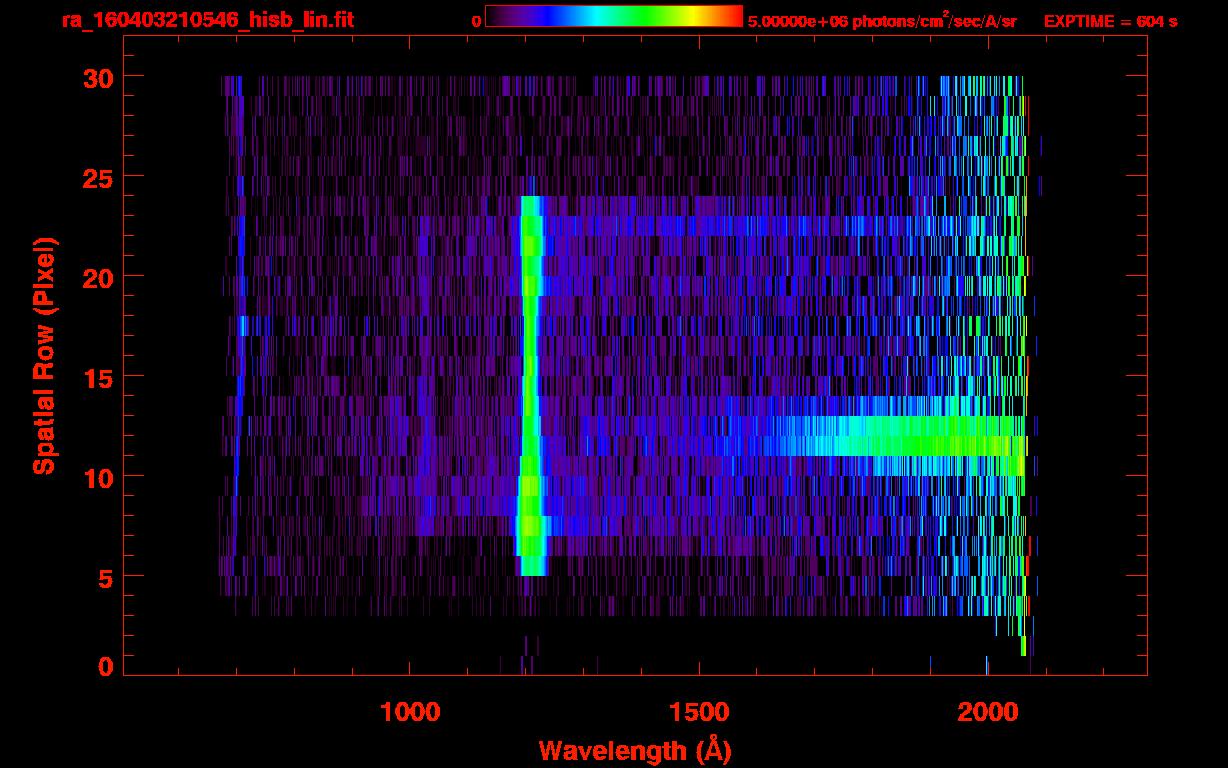The image size is (1228, 768).
Task: Click the y-axis tick label 10
Action: pyautogui.click(x=96, y=477)
